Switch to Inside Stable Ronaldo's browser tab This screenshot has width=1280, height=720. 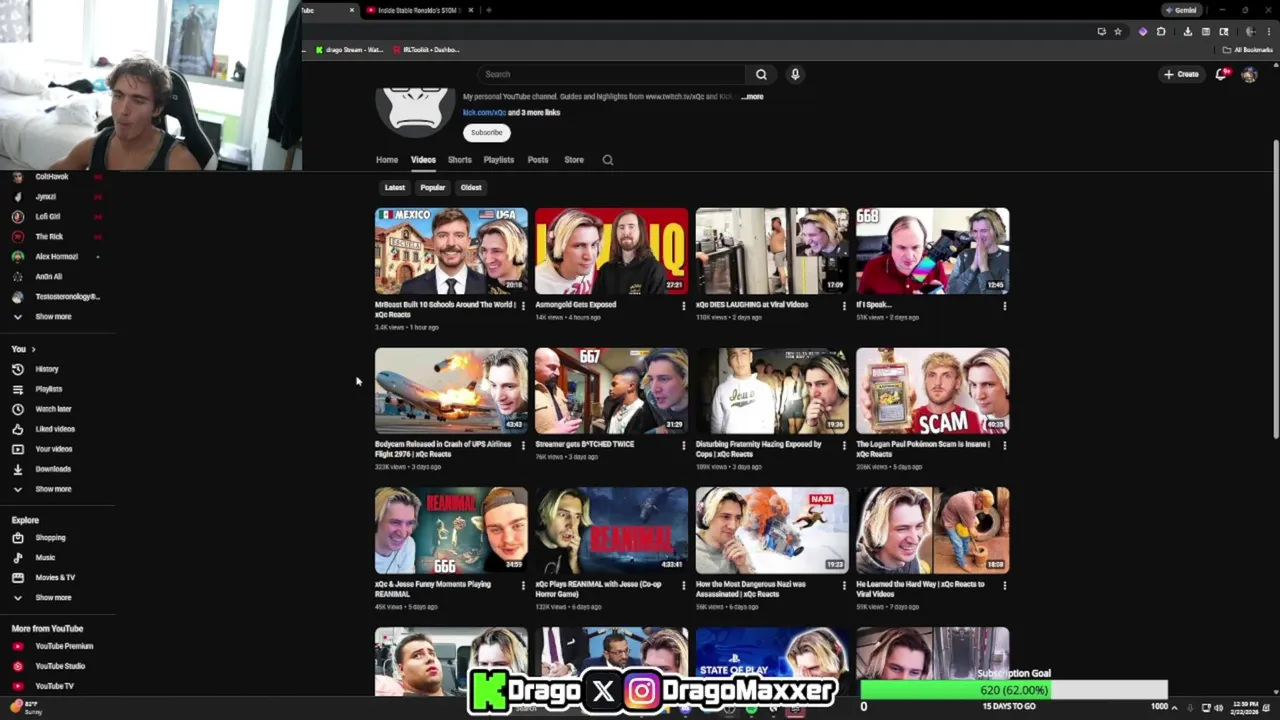[x=420, y=10]
